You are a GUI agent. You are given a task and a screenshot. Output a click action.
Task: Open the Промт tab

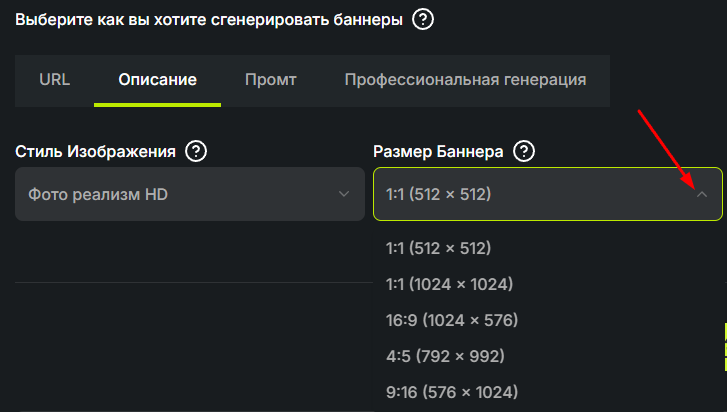click(x=271, y=80)
